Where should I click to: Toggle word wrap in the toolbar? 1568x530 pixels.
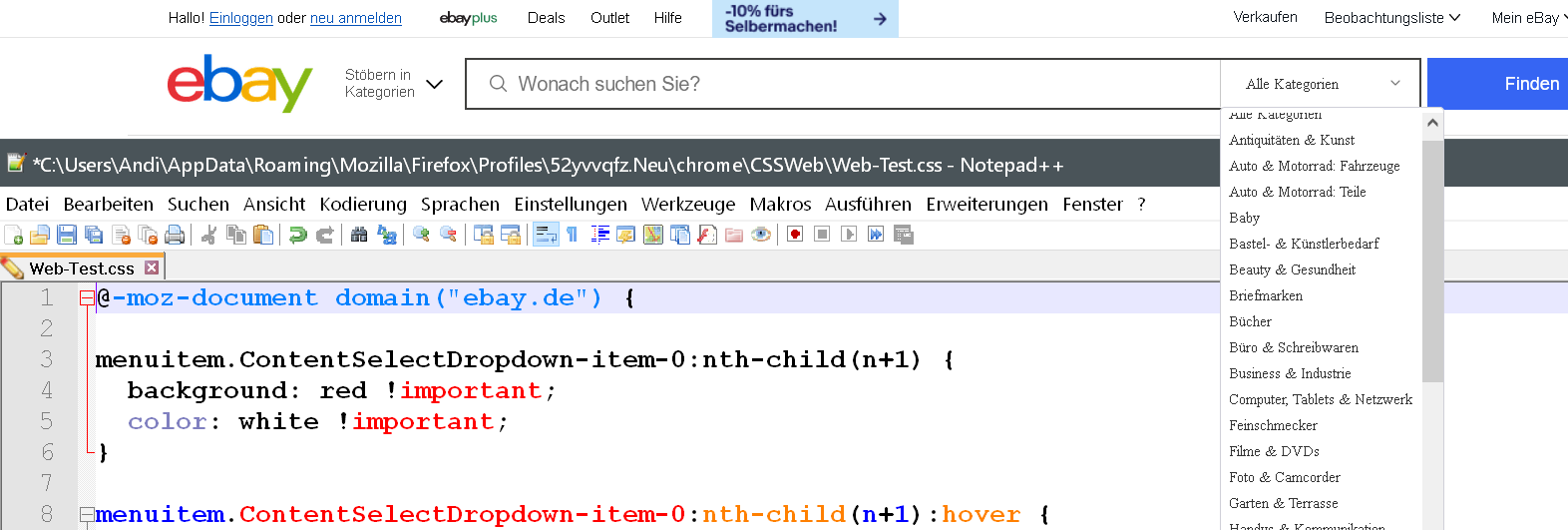[546, 235]
